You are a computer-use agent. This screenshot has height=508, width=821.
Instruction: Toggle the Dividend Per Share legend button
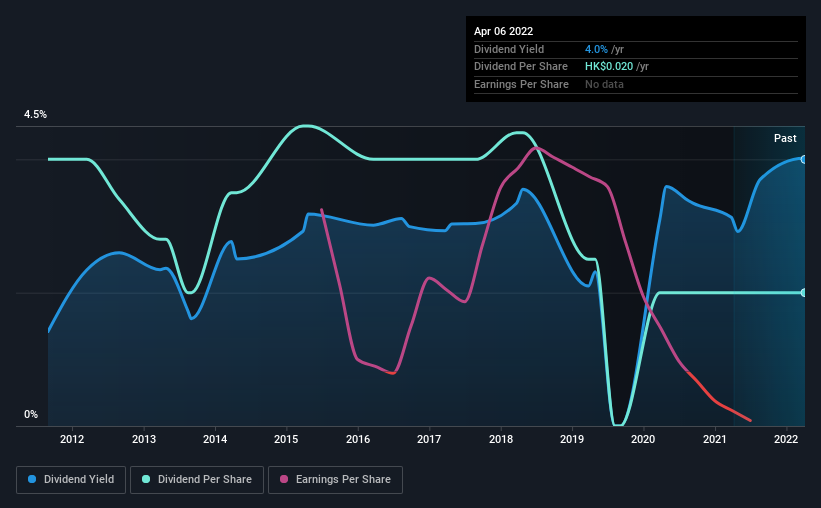pos(197,480)
